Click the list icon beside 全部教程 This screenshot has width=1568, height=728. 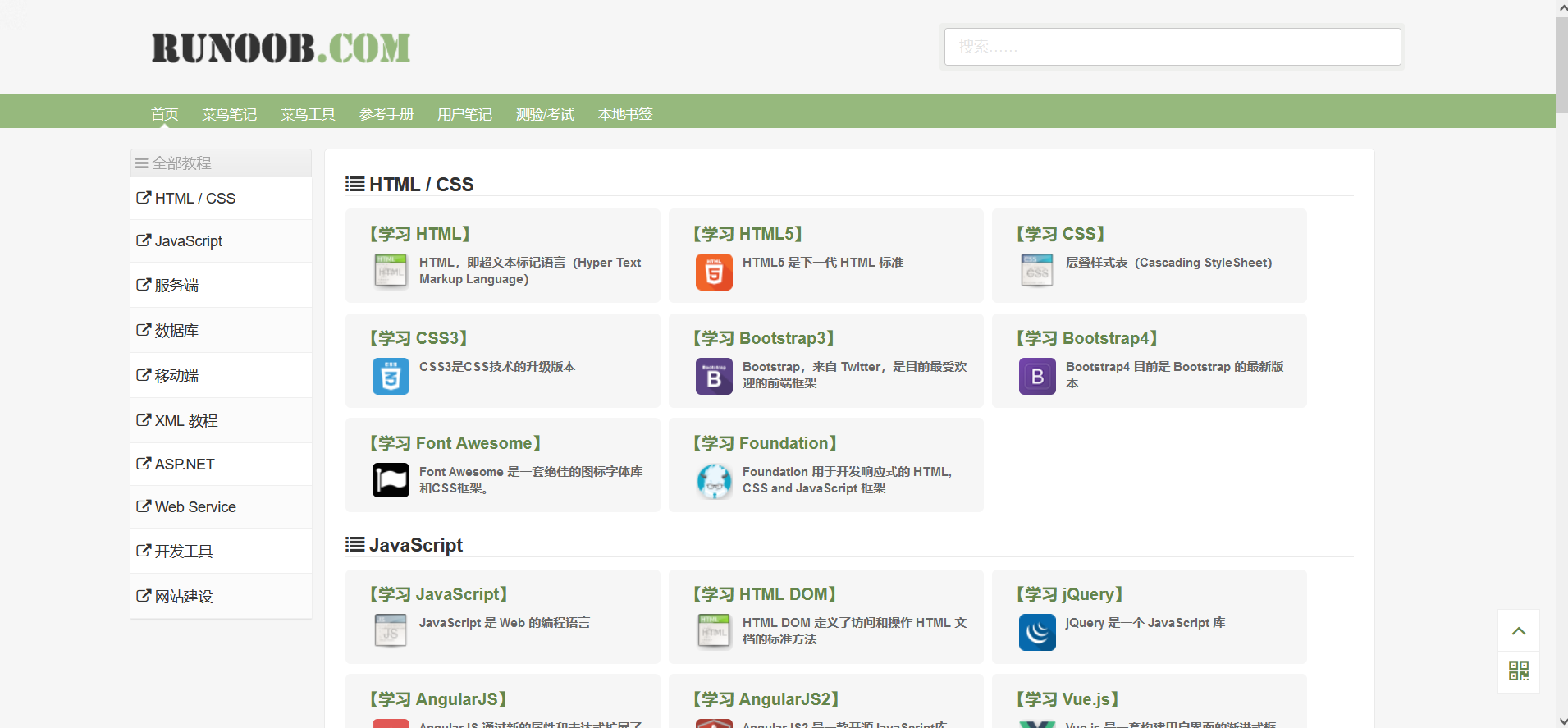click(x=142, y=163)
